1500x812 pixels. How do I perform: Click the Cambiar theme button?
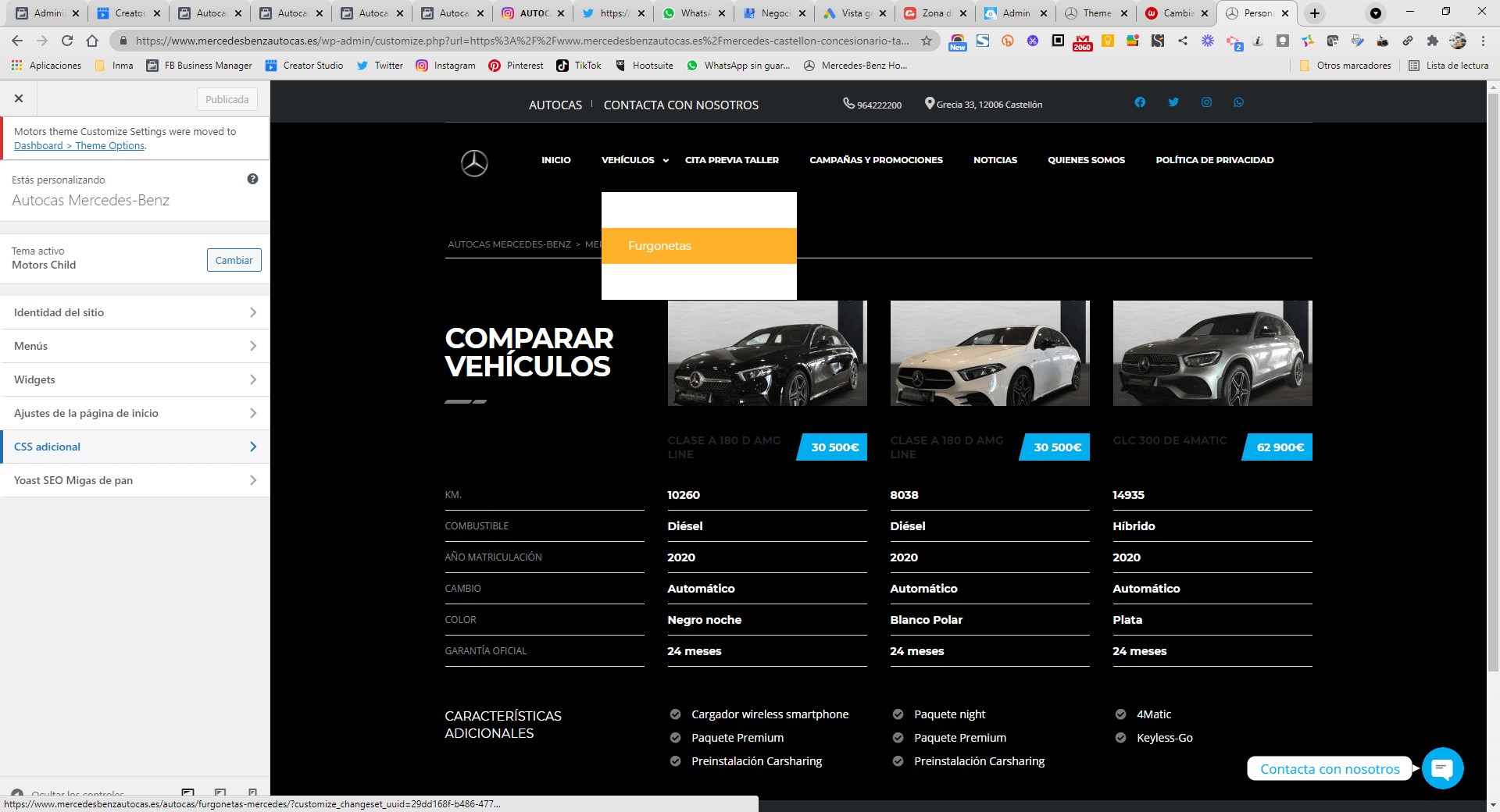pyautogui.click(x=234, y=260)
